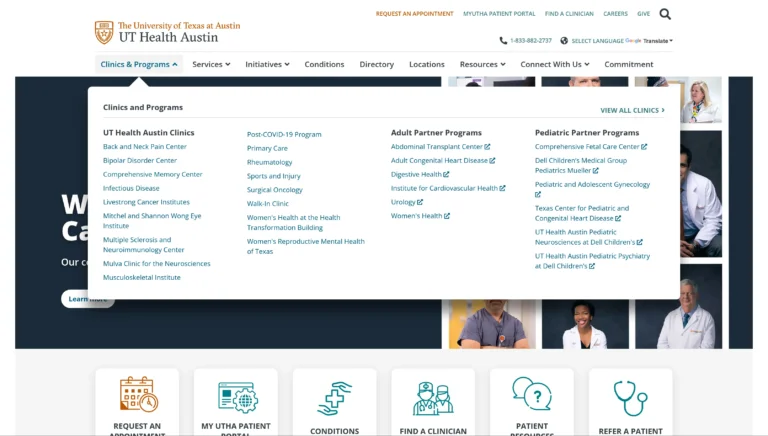Click the phone icon next to 1-833-882-2737

tap(503, 41)
